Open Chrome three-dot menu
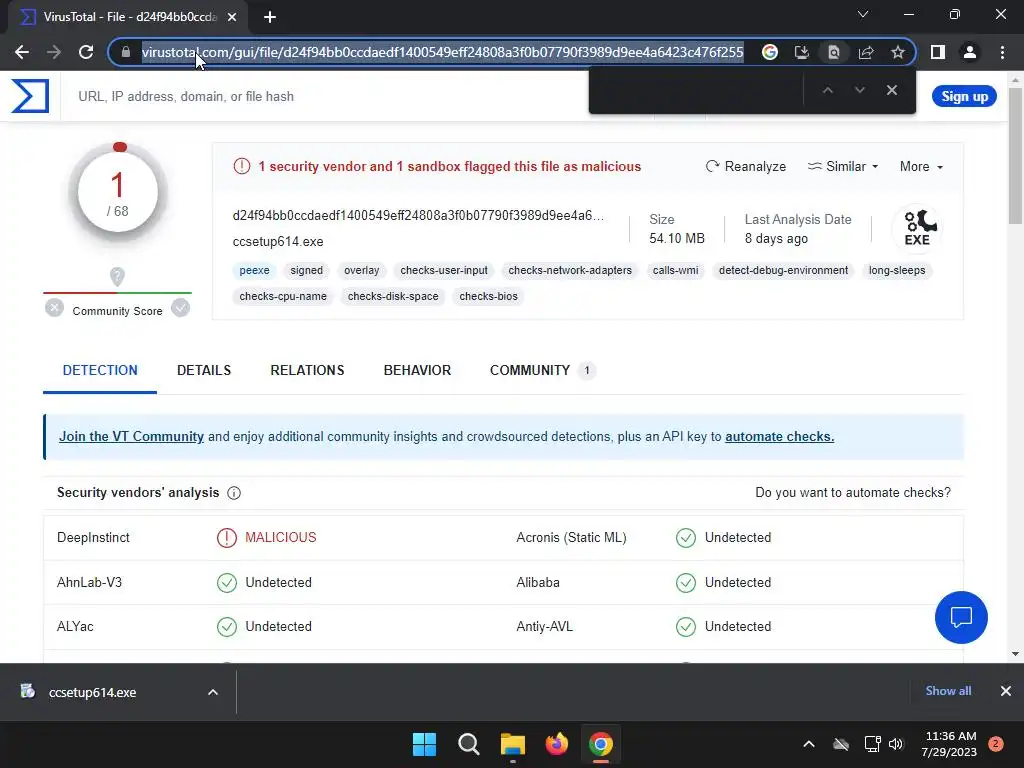The image size is (1024, 768). [x=1002, y=52]
